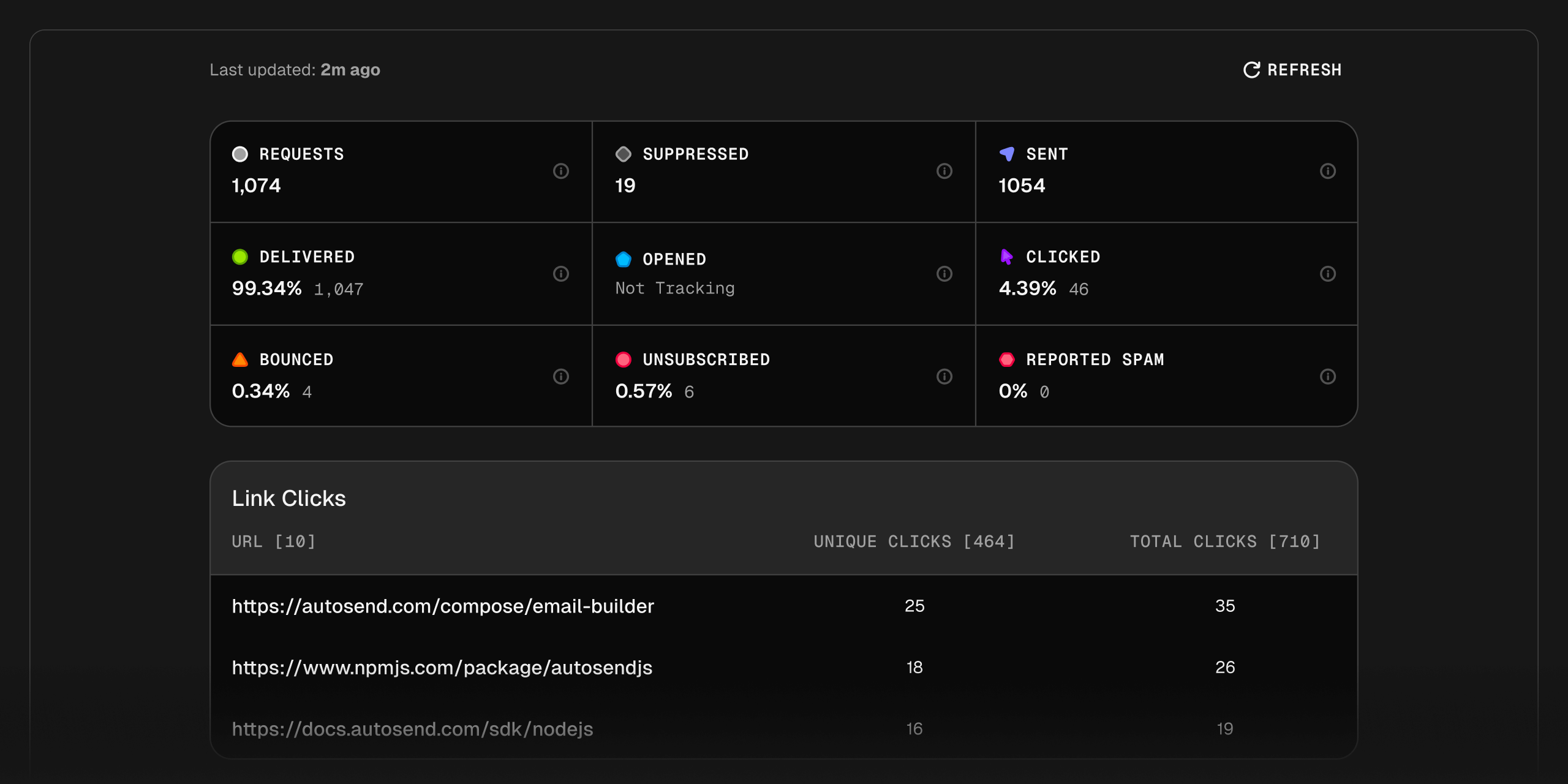This screenshot has width=1568, height=784.
Task: Click the info icon in Suppressed card
Action: (944, 171)
